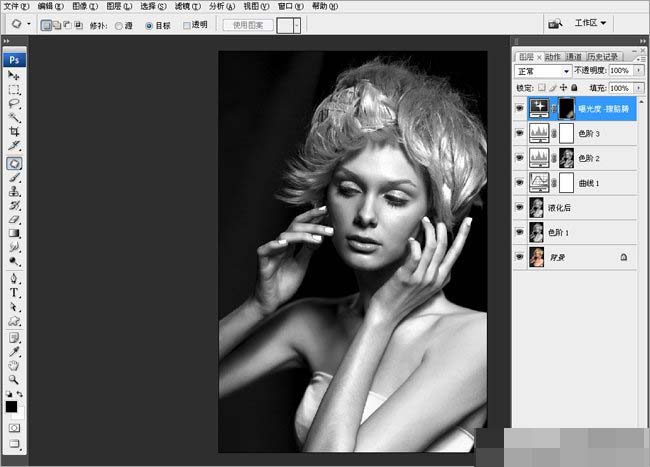Image resolution: width=650 pixels, height=467 pixels.
Task: Select the Rectangular Marquee tool
Action: point(14,89)
